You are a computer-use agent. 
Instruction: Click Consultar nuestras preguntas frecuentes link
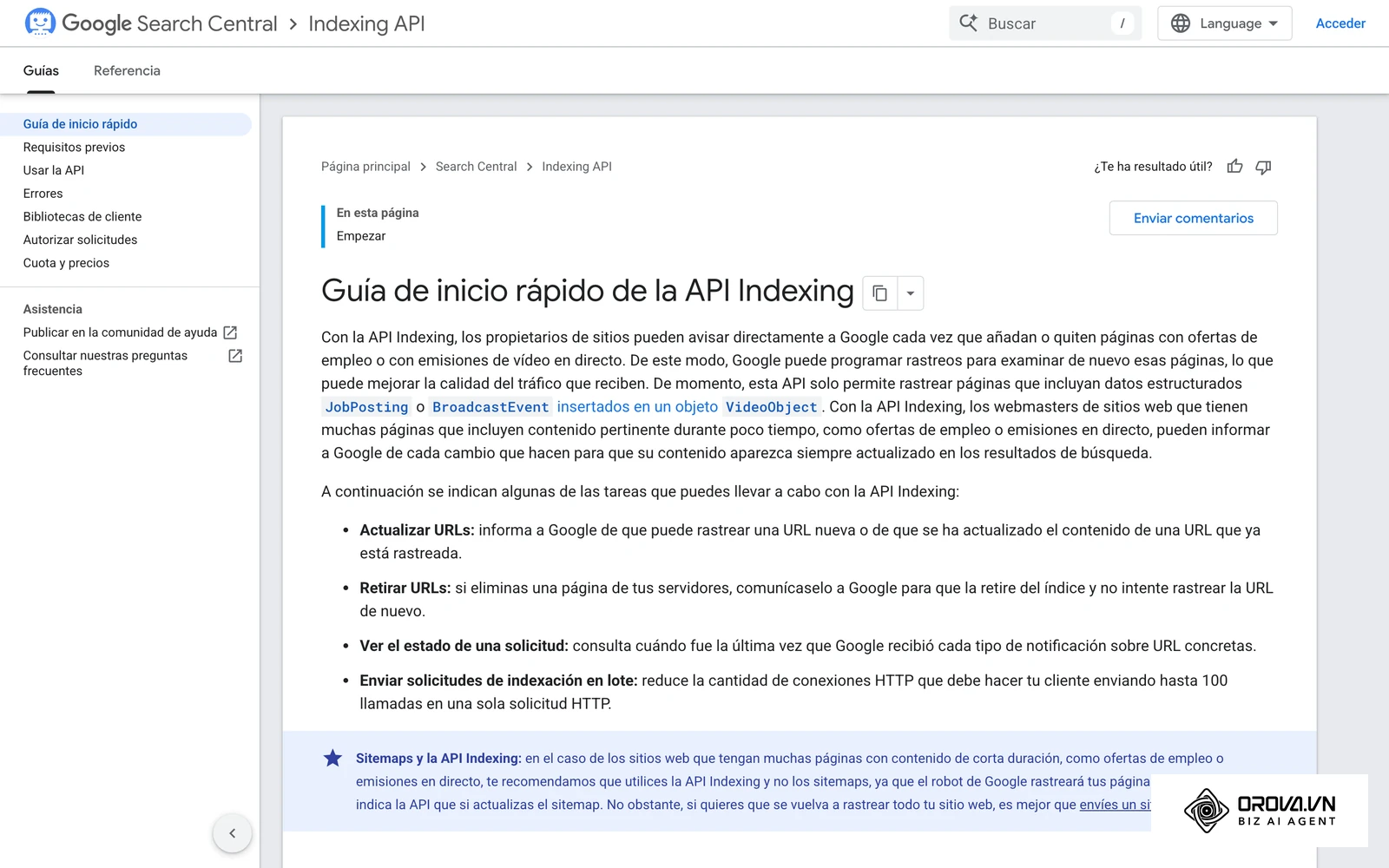click(105, 363)
